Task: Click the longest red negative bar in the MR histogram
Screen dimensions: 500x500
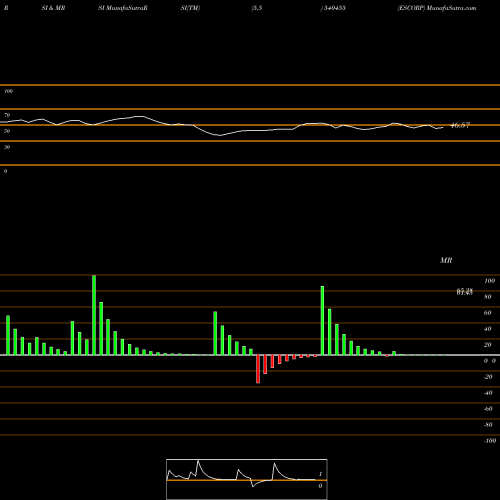Action: click(x=258, y=369)
